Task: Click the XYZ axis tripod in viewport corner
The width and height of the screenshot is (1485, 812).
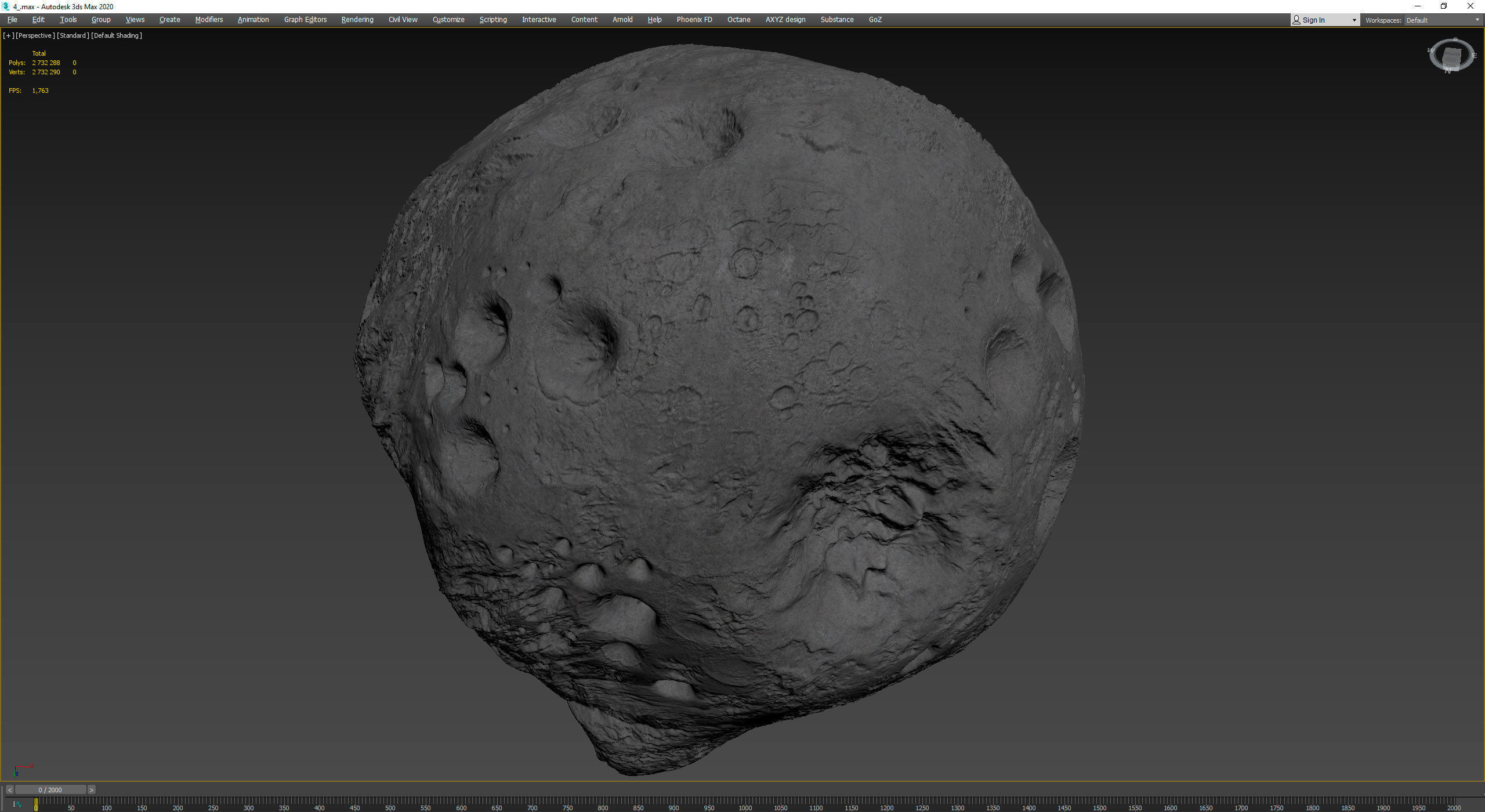Action: (x=22, y=769)
